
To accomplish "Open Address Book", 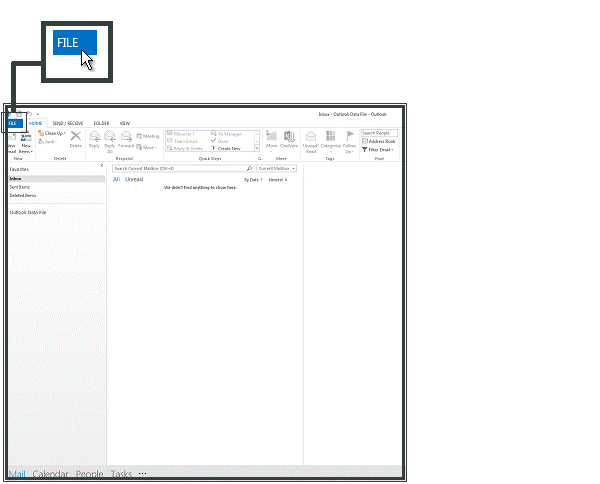I will (380, 141).
